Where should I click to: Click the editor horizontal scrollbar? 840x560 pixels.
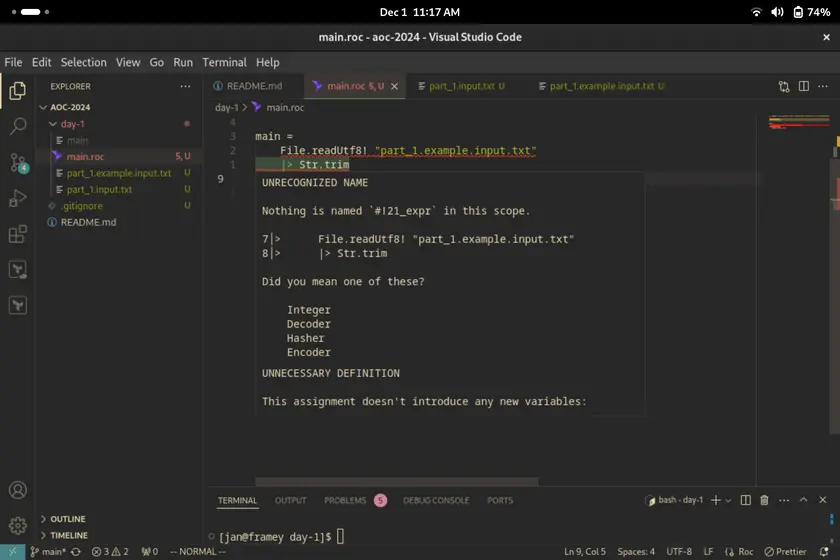(397, 482)
